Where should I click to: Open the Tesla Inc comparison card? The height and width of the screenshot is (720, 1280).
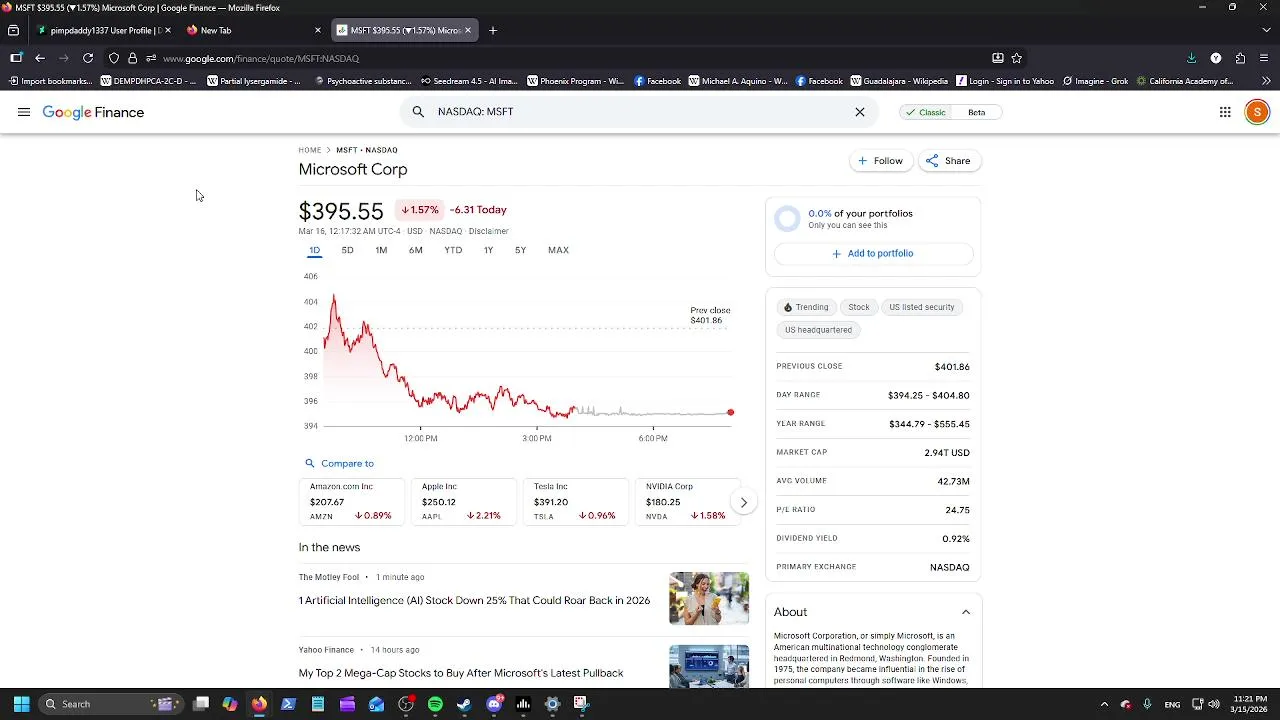tap(575, 501)
